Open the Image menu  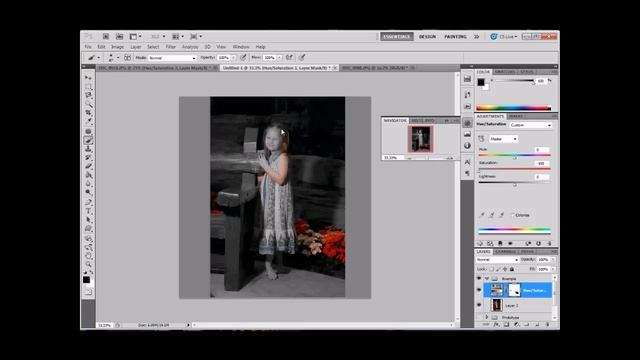[118, 47]
